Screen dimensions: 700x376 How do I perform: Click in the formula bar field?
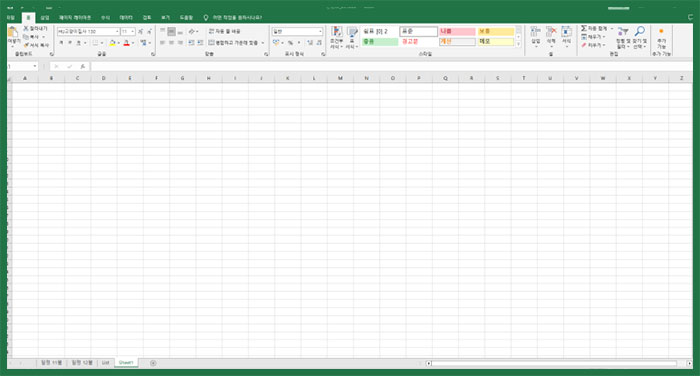tap(392, 67)
